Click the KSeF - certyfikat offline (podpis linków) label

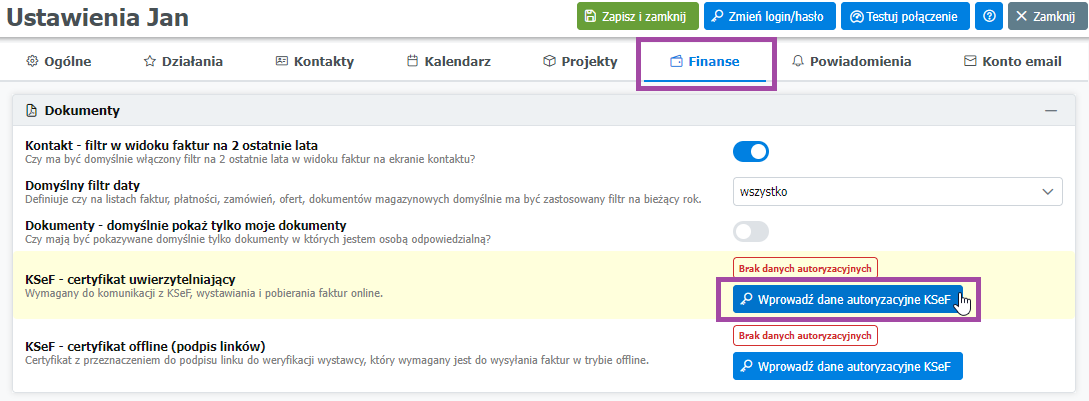145,346
